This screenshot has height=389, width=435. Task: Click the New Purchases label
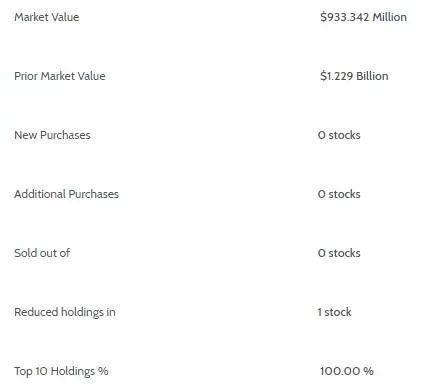tap(52, 135)
